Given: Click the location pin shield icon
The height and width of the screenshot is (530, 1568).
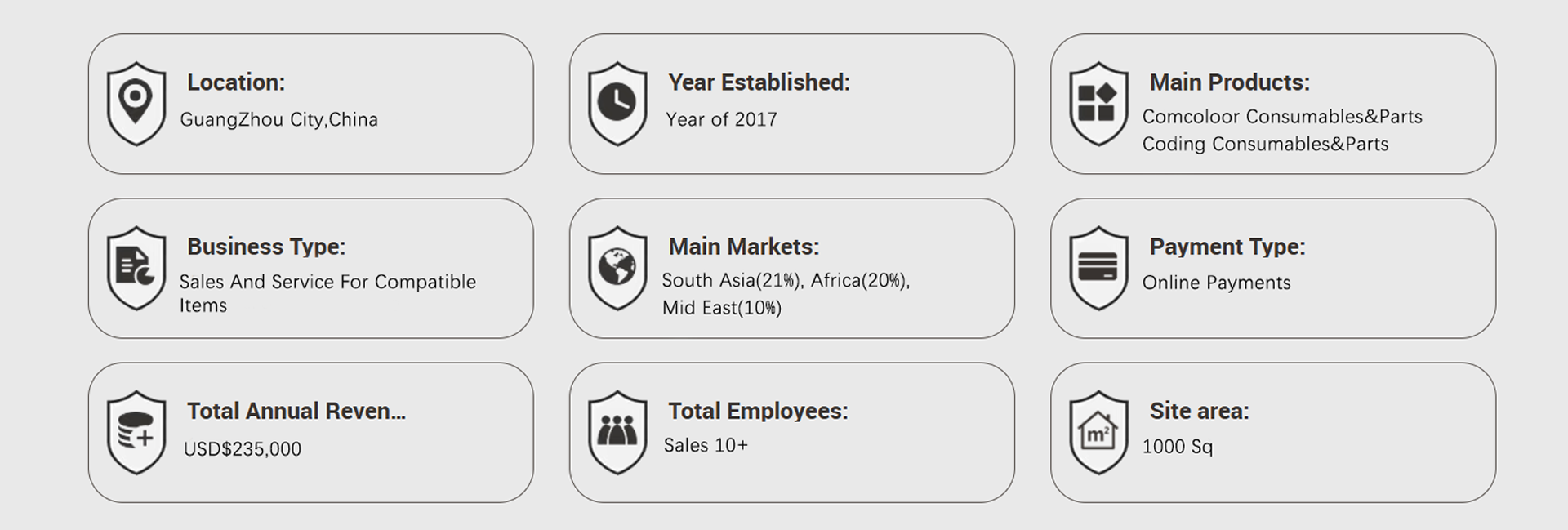Looking at the screenshot, I should click(x=136, y=104).
